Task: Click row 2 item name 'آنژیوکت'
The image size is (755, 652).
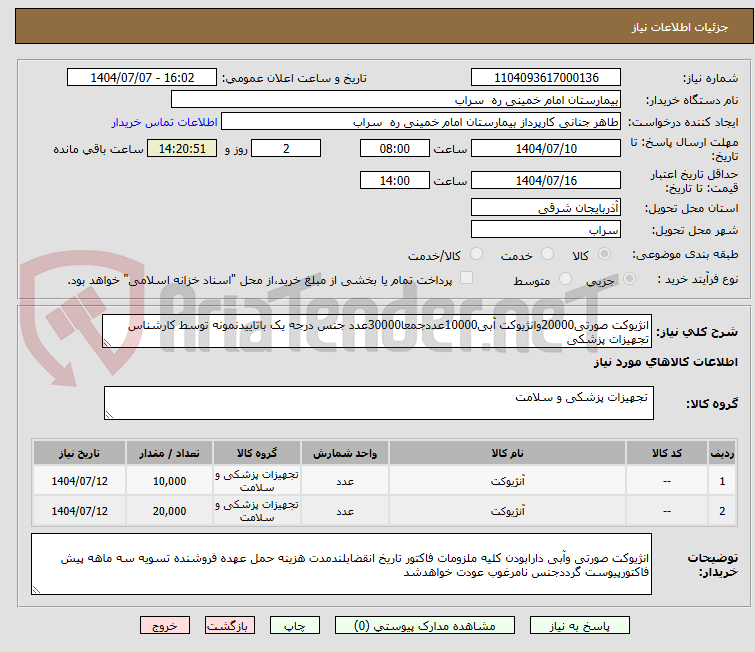Action: pyautogui.click(x=507, y=510)
